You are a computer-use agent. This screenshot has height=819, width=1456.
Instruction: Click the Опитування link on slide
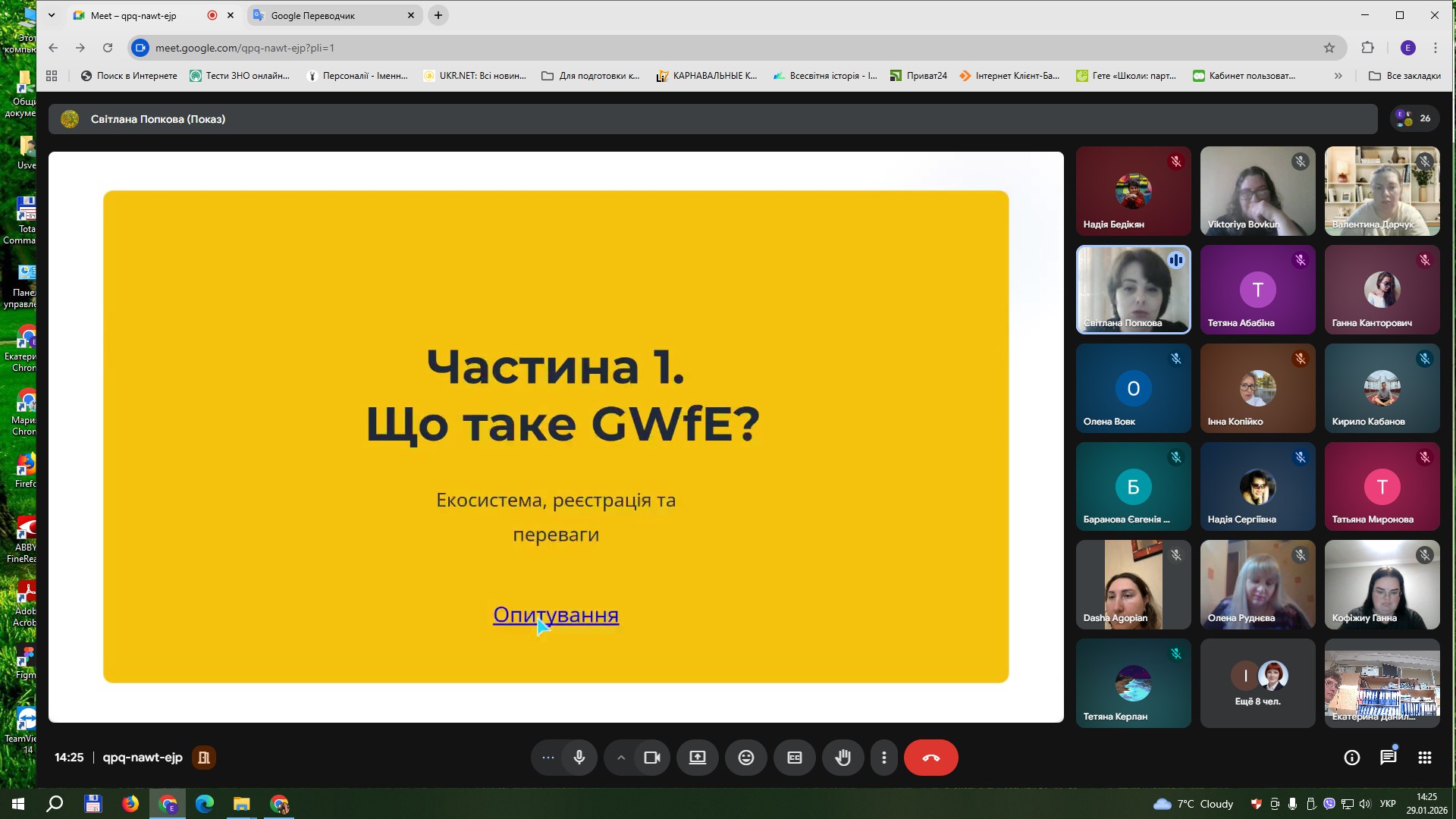click(555, 614)
